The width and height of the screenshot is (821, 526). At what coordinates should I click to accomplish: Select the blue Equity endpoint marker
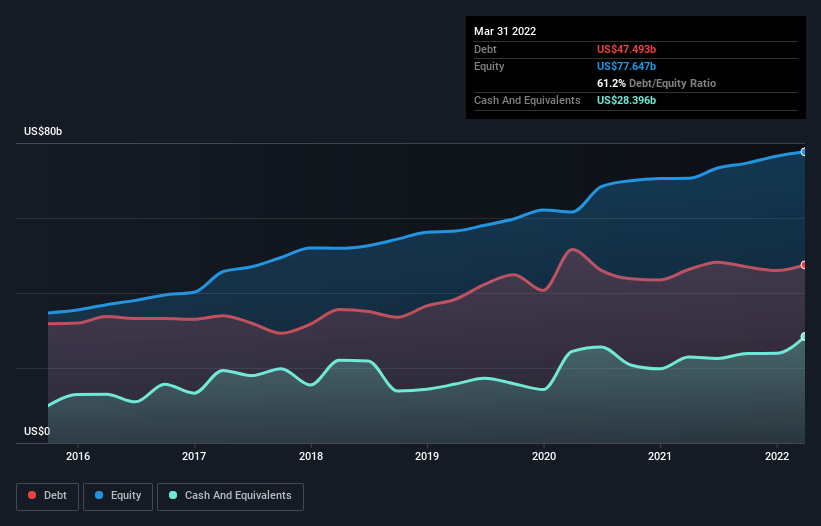coord(804,152)
